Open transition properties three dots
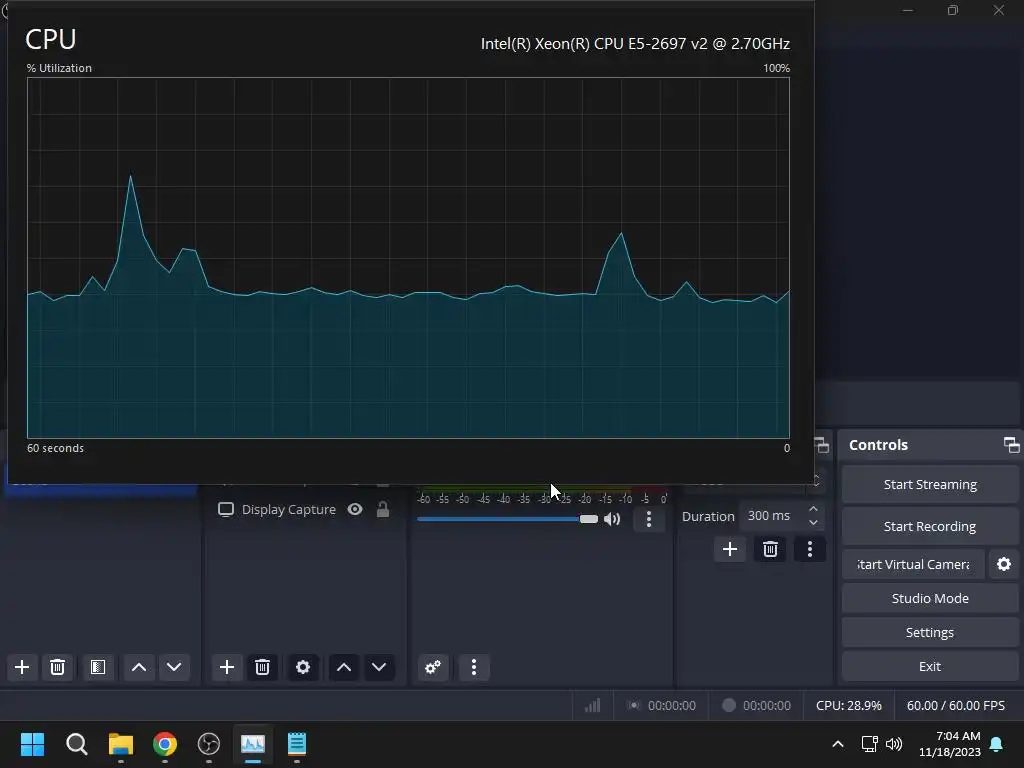Image resolution: width=1024 pixels, height=768 pixels. [810, 549]
